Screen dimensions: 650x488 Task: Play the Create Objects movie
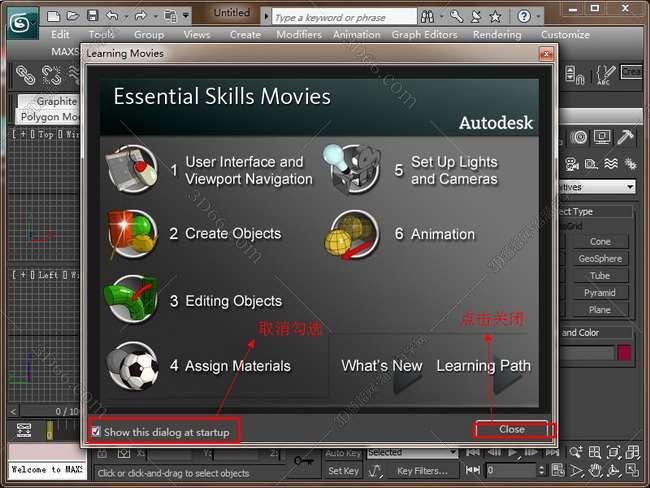tap(132, 234)
